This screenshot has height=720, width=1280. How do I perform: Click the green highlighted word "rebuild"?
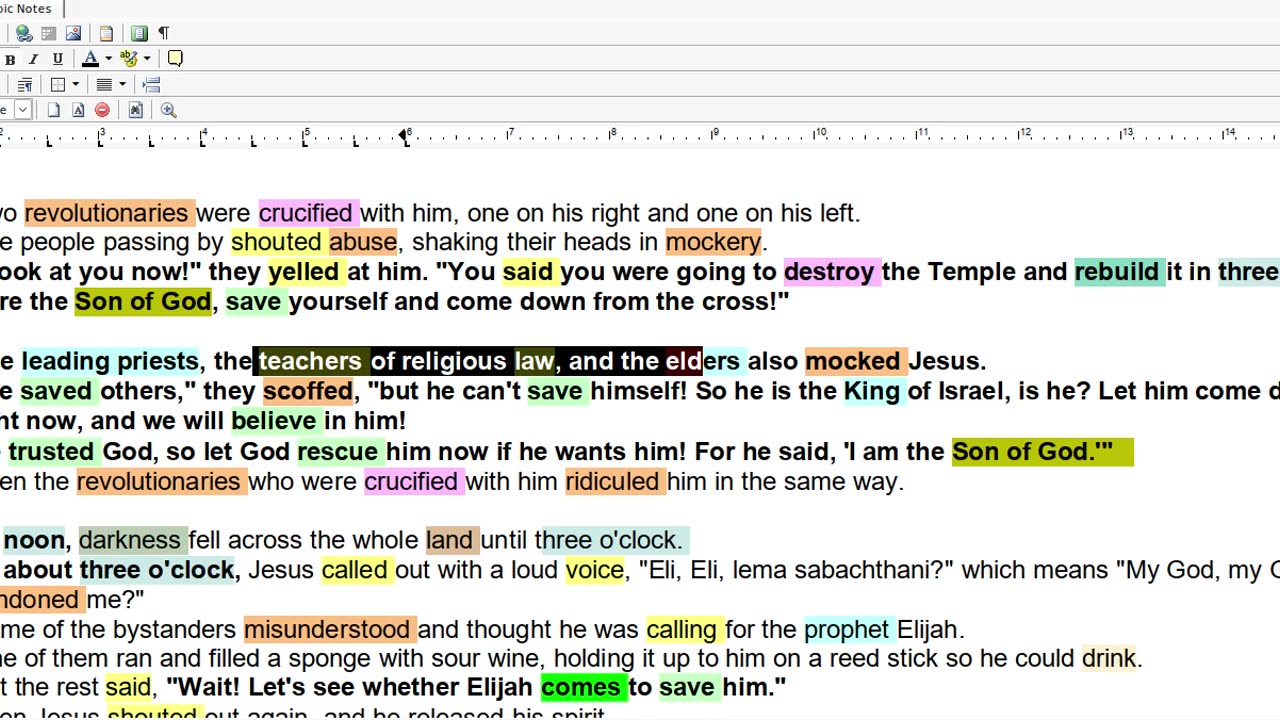1116,272
